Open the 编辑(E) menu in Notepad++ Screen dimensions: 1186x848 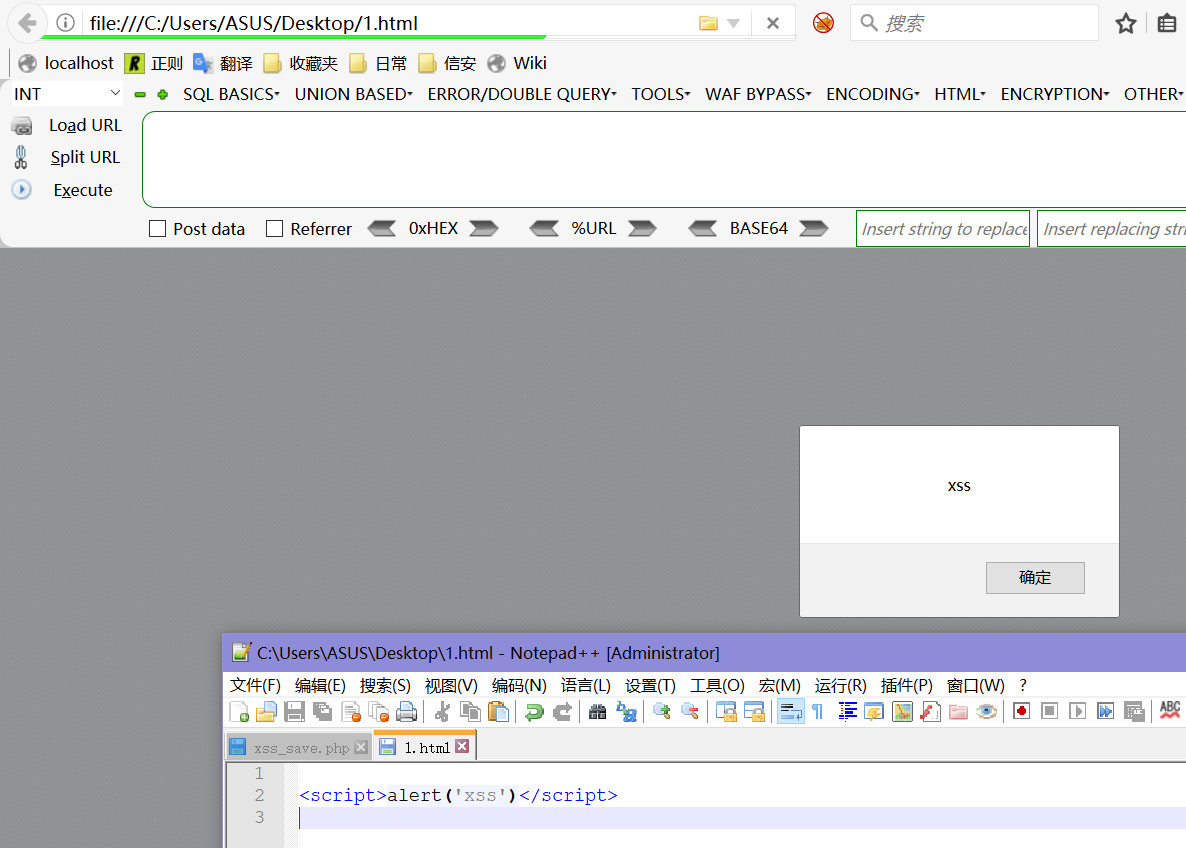(320, 685)
